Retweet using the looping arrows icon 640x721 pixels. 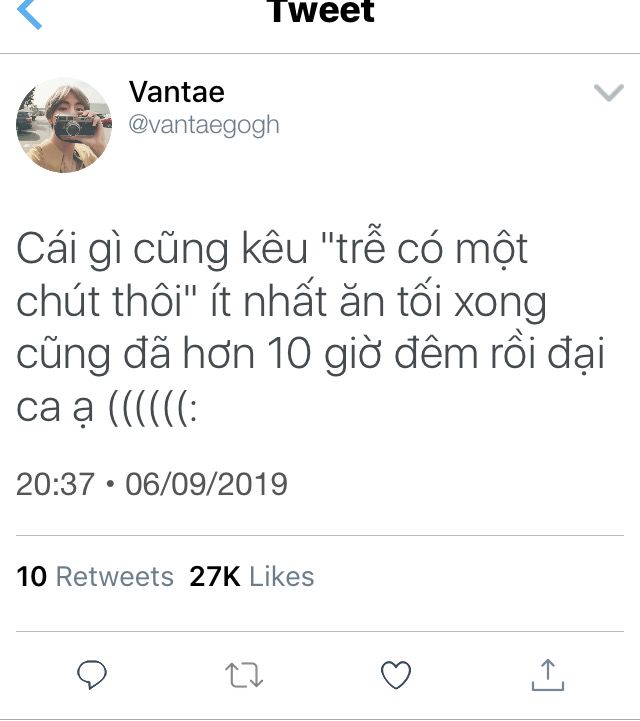[x=244, y=675]
